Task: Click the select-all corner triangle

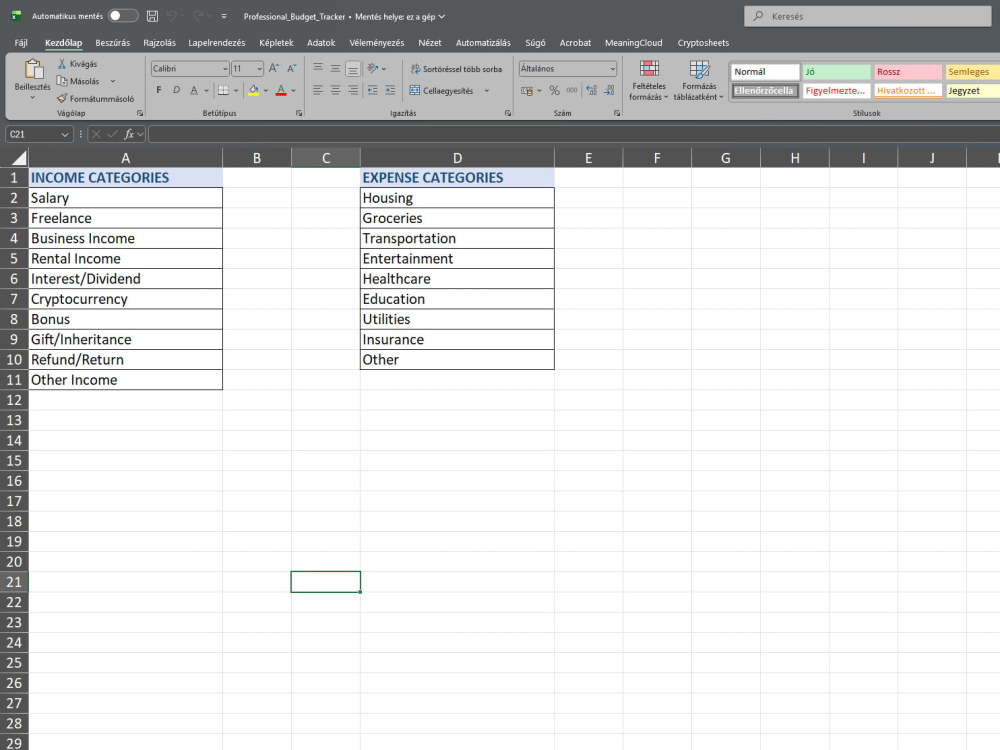Action: pos(19,158)
